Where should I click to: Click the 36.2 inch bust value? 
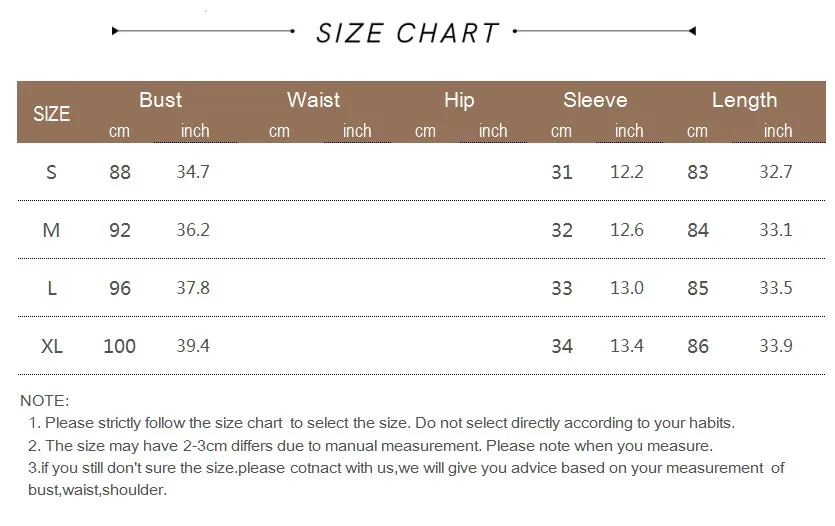click(x=192, y=230)
